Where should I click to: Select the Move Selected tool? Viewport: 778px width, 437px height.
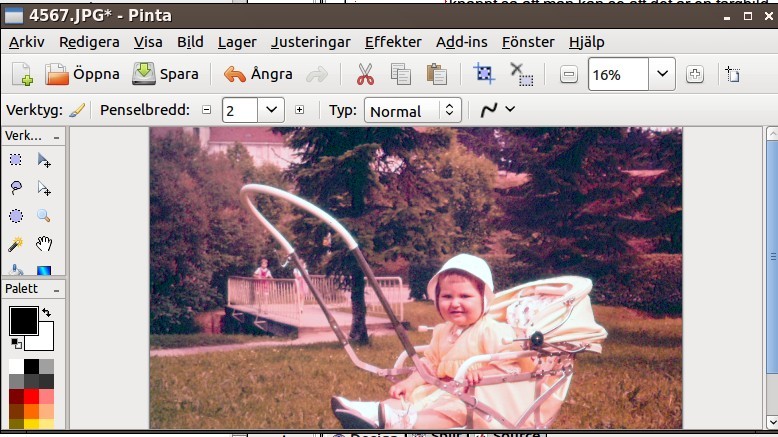(x=44, y=160)
